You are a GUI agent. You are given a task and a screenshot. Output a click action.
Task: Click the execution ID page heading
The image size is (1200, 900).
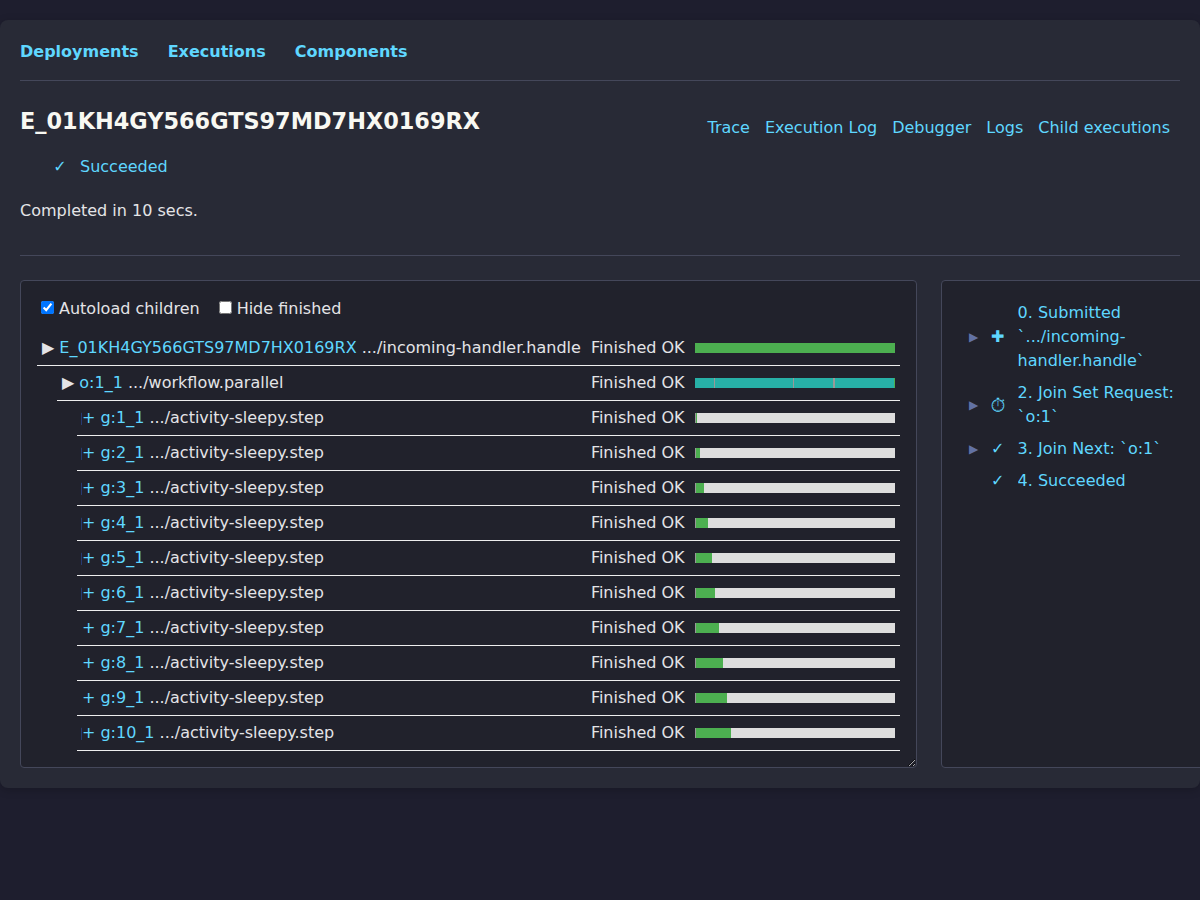coord(250,121)
